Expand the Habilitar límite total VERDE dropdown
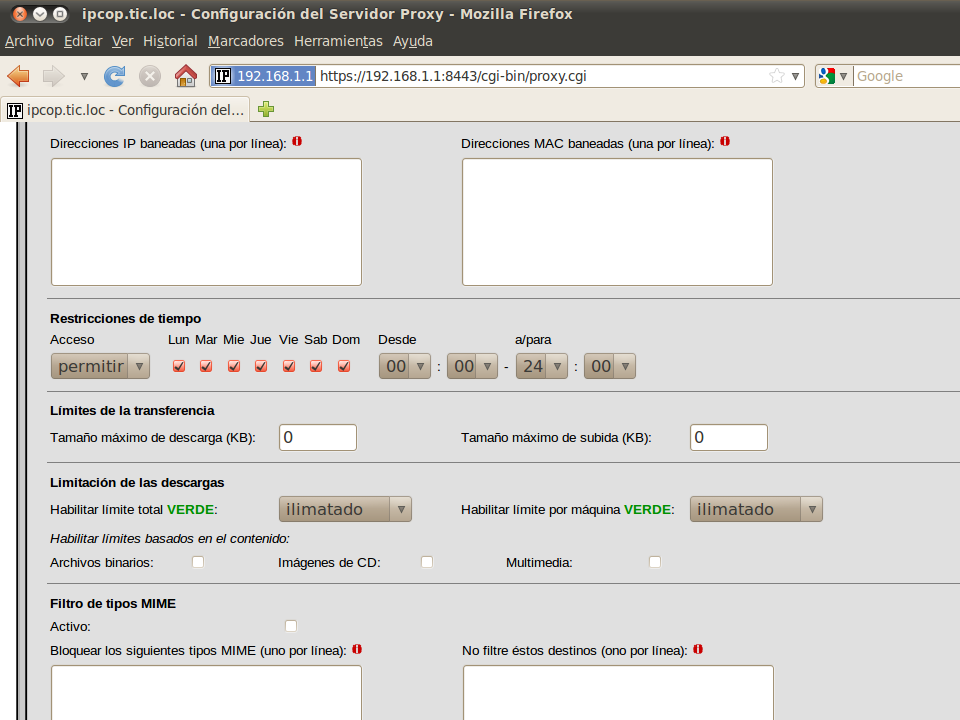 point(345,509)
